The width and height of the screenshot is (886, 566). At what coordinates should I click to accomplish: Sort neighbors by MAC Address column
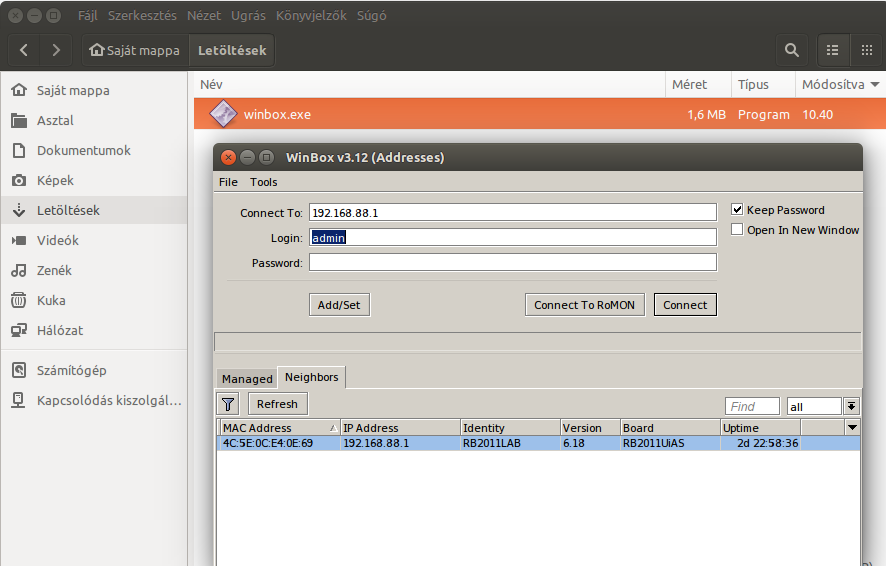(279, 428)
